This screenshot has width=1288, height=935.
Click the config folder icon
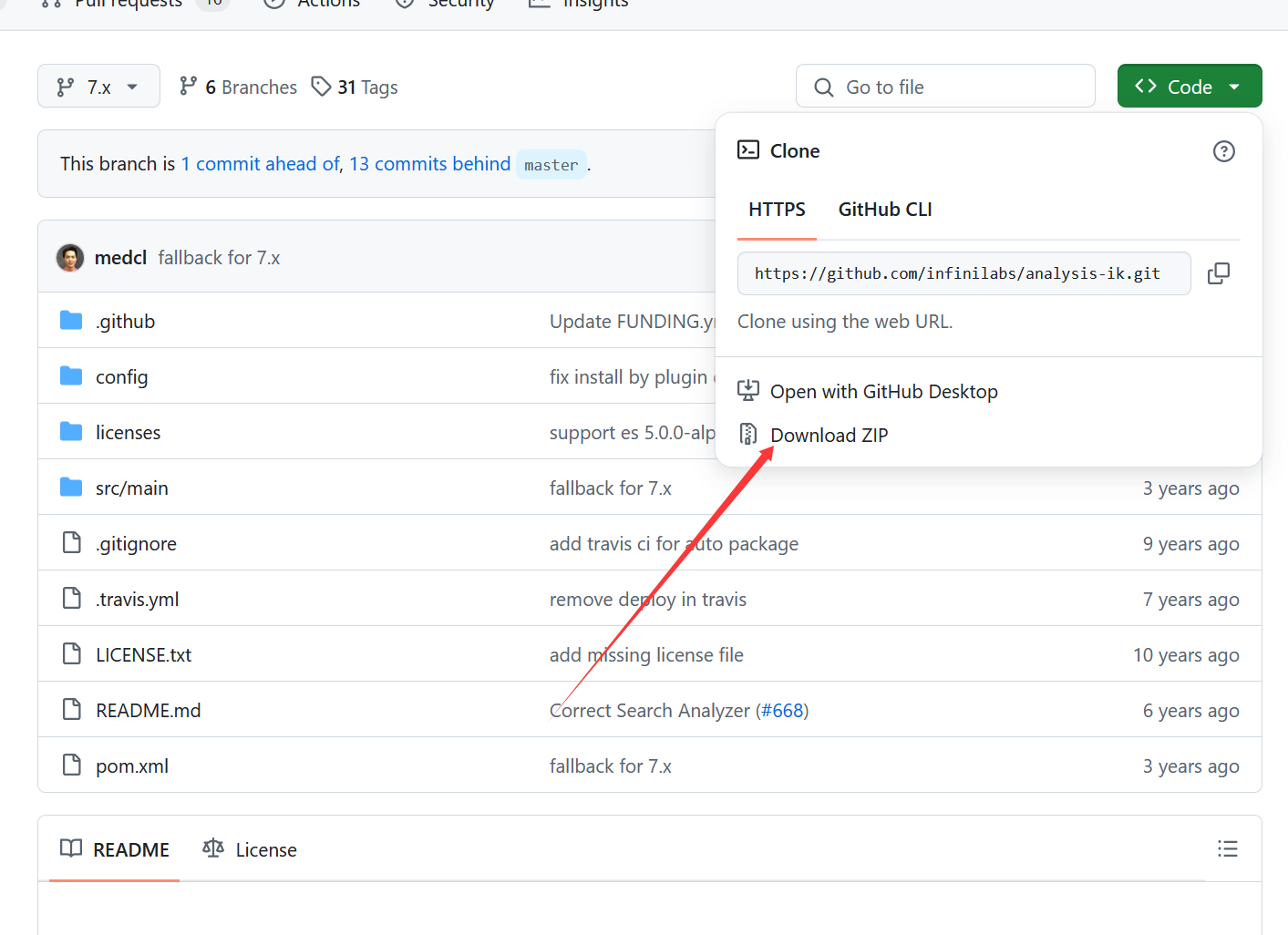click(71, 376)
